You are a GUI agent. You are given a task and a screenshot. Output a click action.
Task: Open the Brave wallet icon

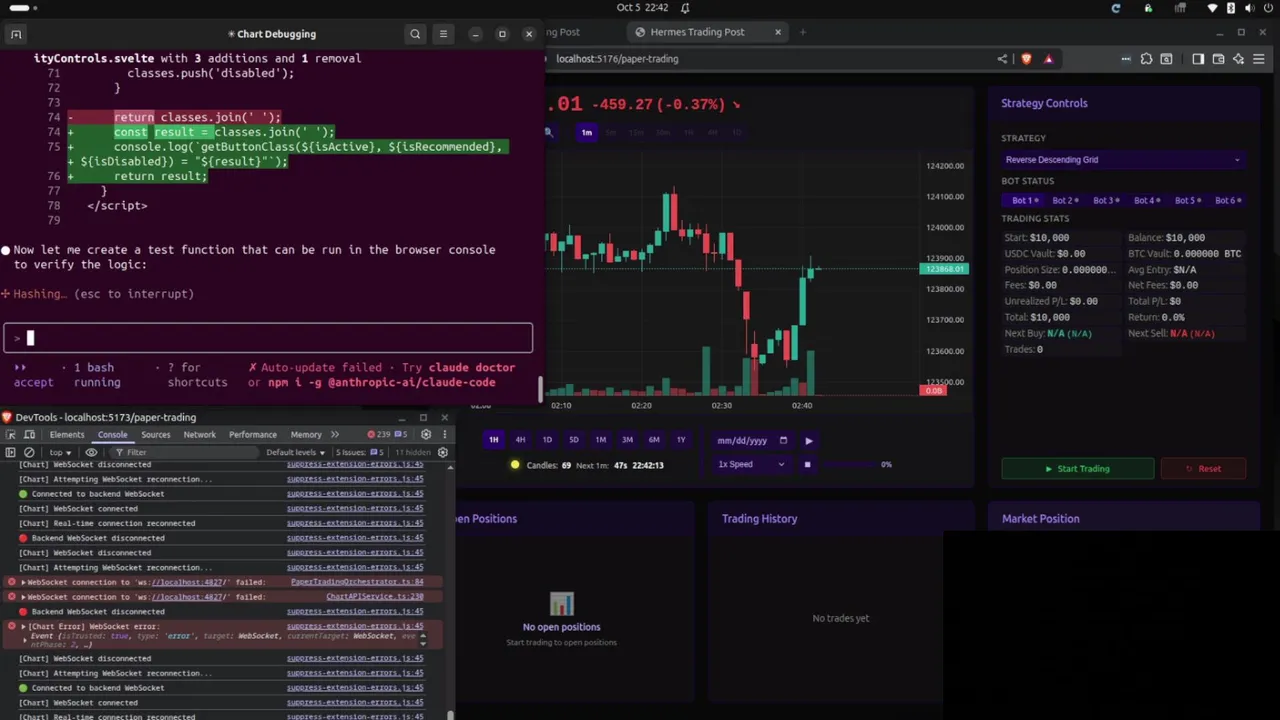pos(1218,59)
